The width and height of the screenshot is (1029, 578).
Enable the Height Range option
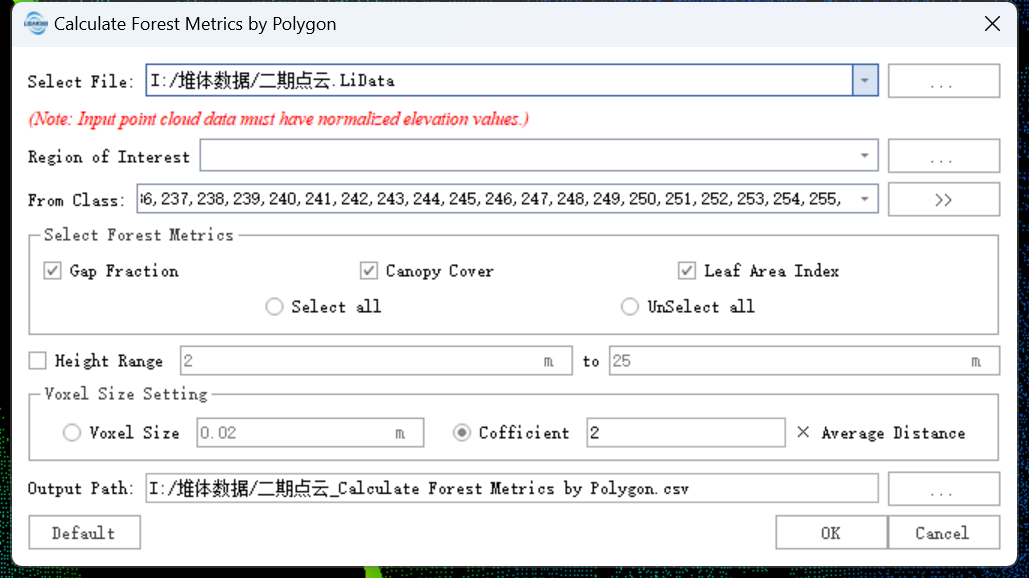point(37,360)
